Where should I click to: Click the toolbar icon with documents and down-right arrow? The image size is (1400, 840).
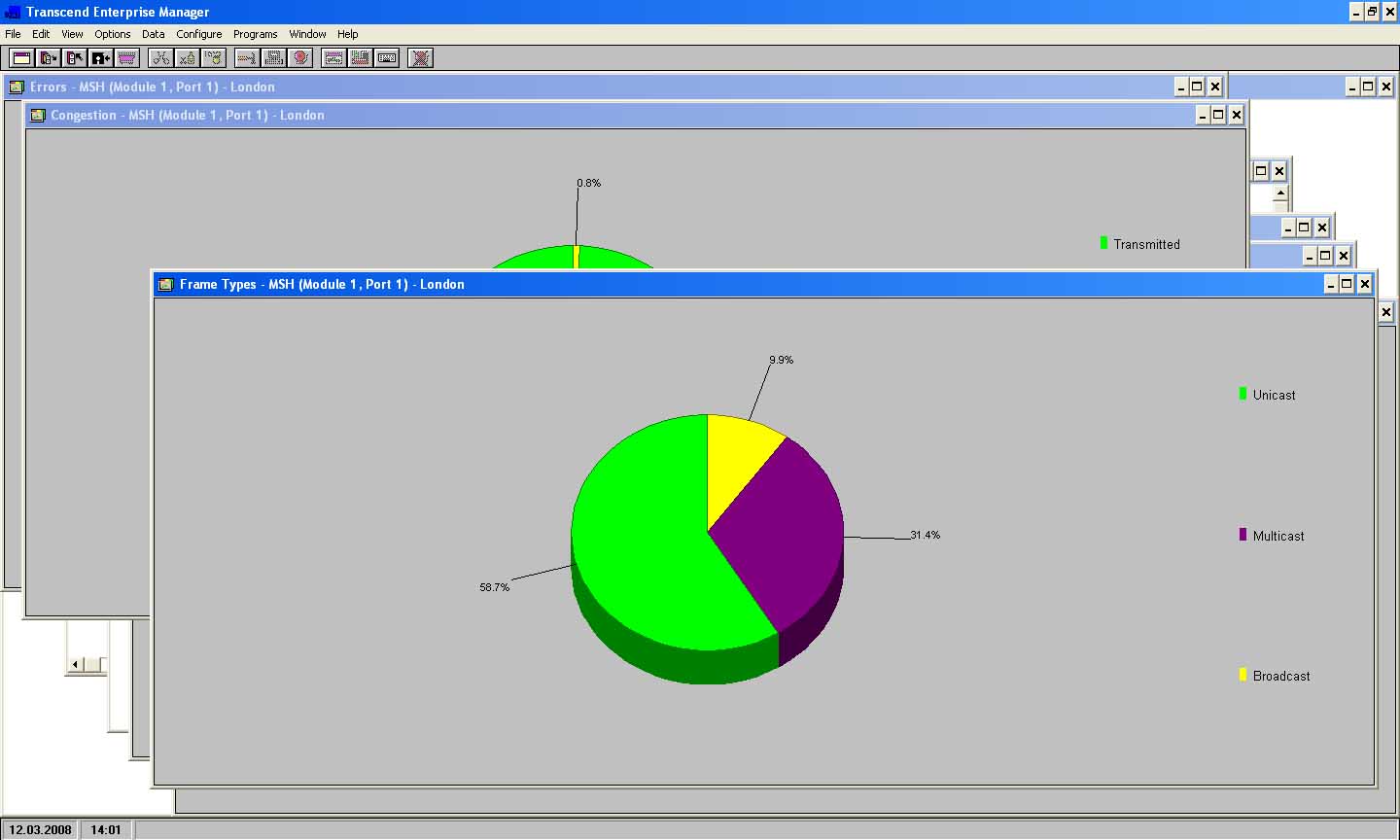[48, 58]
